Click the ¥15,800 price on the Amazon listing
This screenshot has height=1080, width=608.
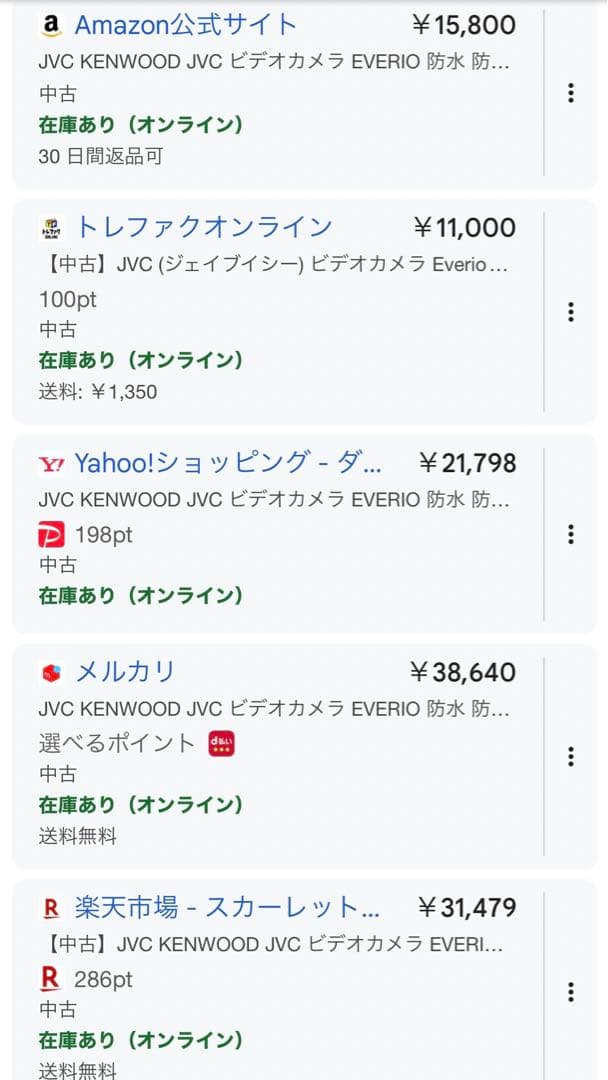(463, 23)
